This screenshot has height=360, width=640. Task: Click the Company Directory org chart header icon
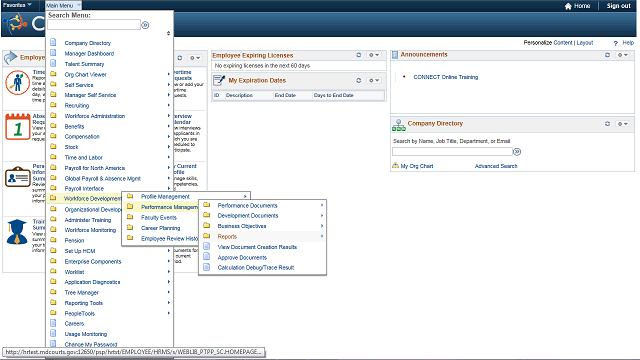click(x=398, y=125)
